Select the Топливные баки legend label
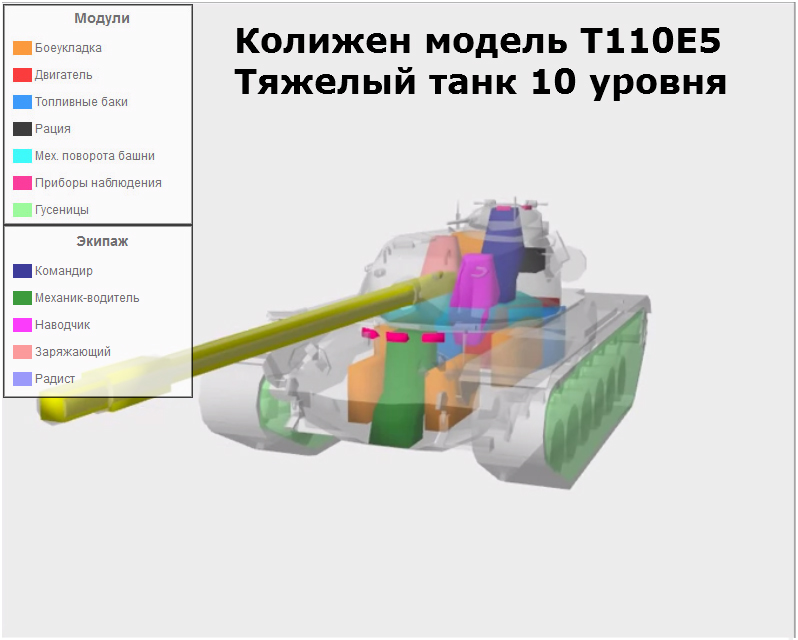 (81, 102)
